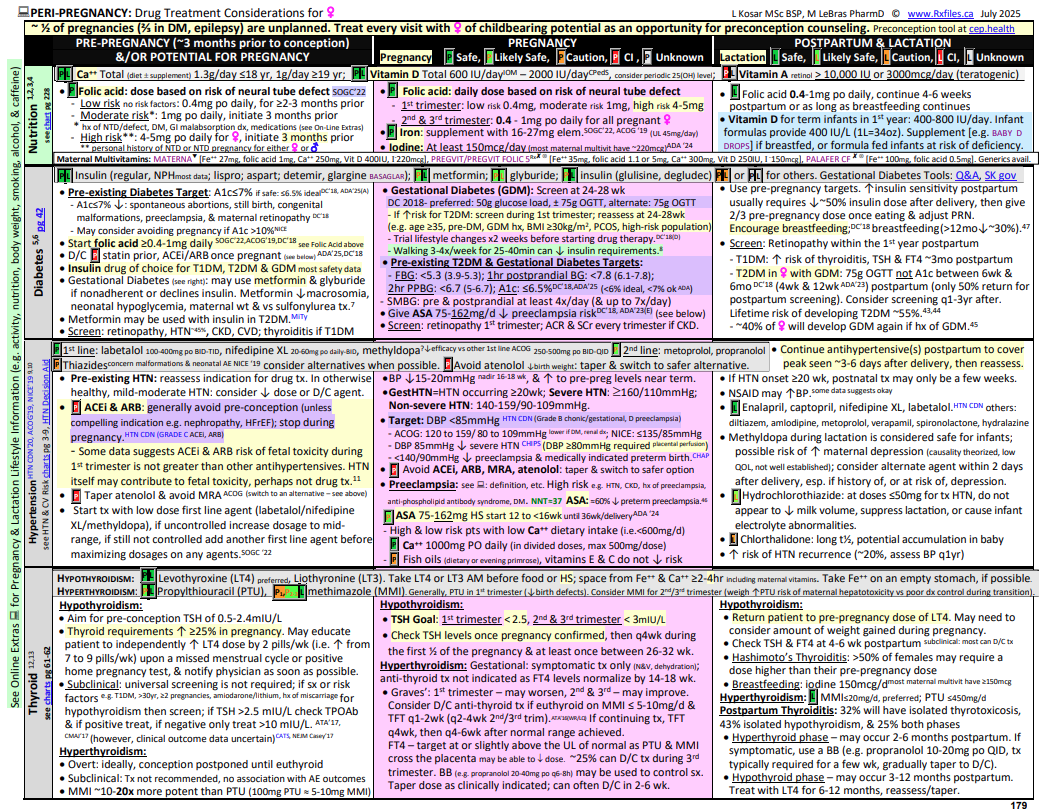The height and width of the screenshot is (809, 1040).
Task: Click the vertical 'Thyroid' row label
Action: 33,693
